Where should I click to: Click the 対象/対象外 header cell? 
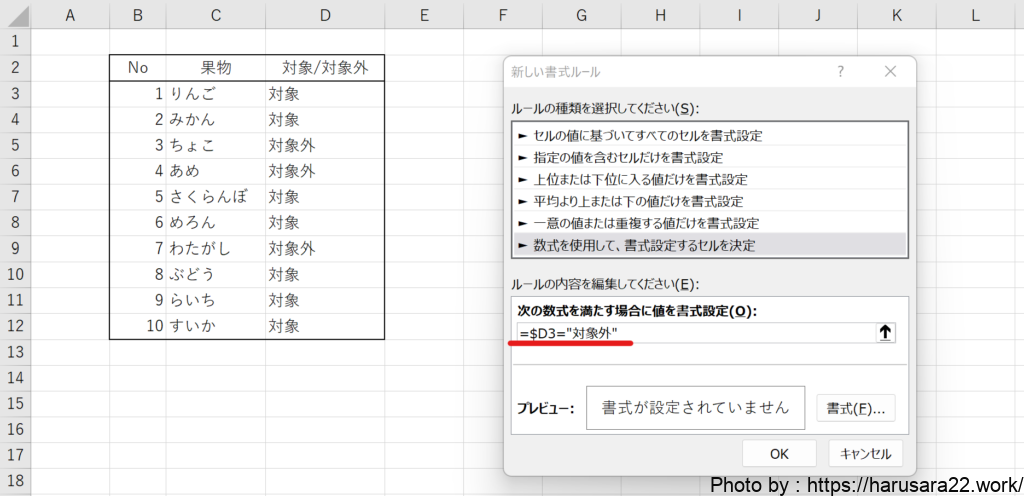(324, 68)
